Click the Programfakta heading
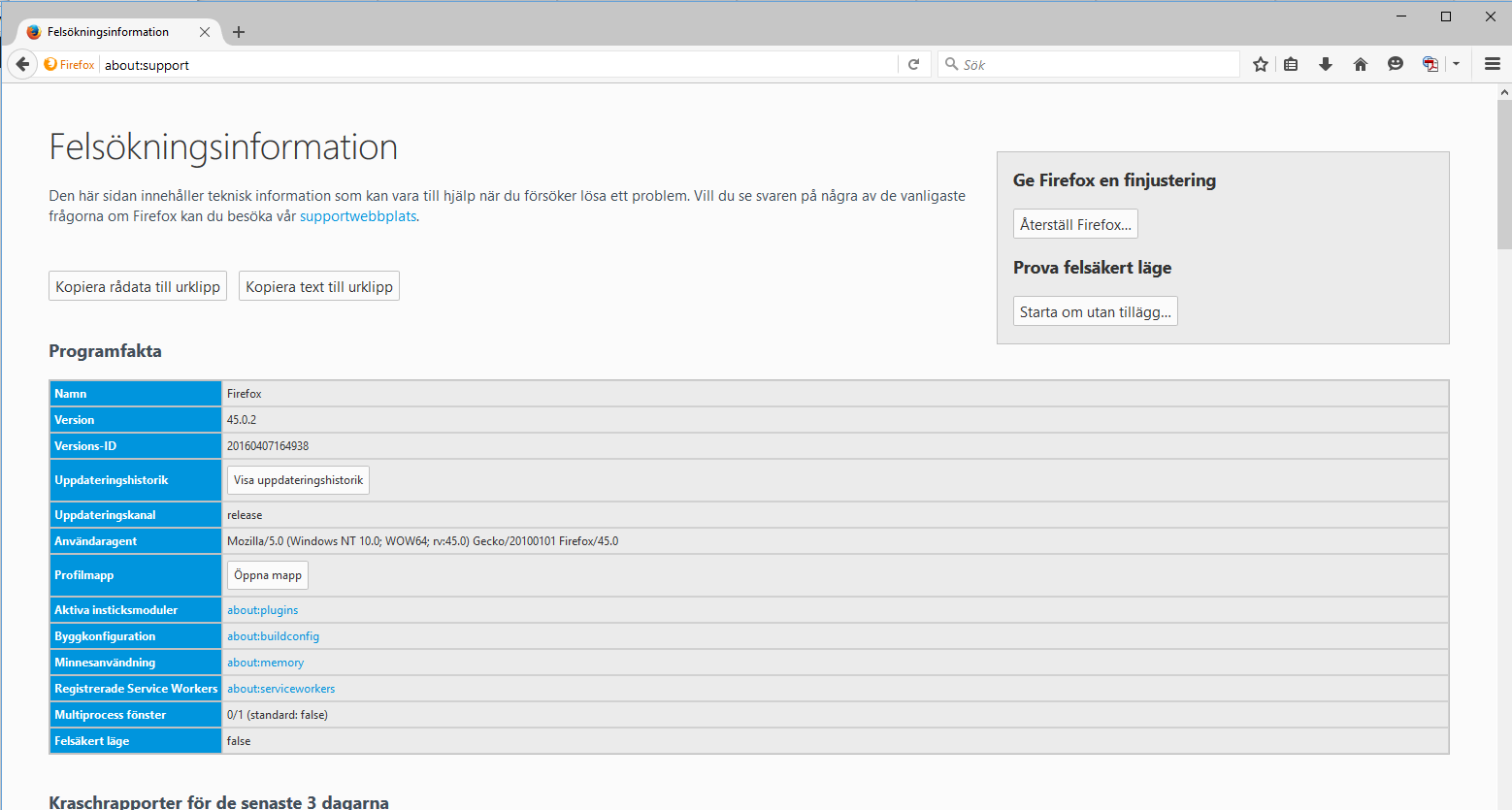Screen dimensions: 1512x810 click(106, 351)
